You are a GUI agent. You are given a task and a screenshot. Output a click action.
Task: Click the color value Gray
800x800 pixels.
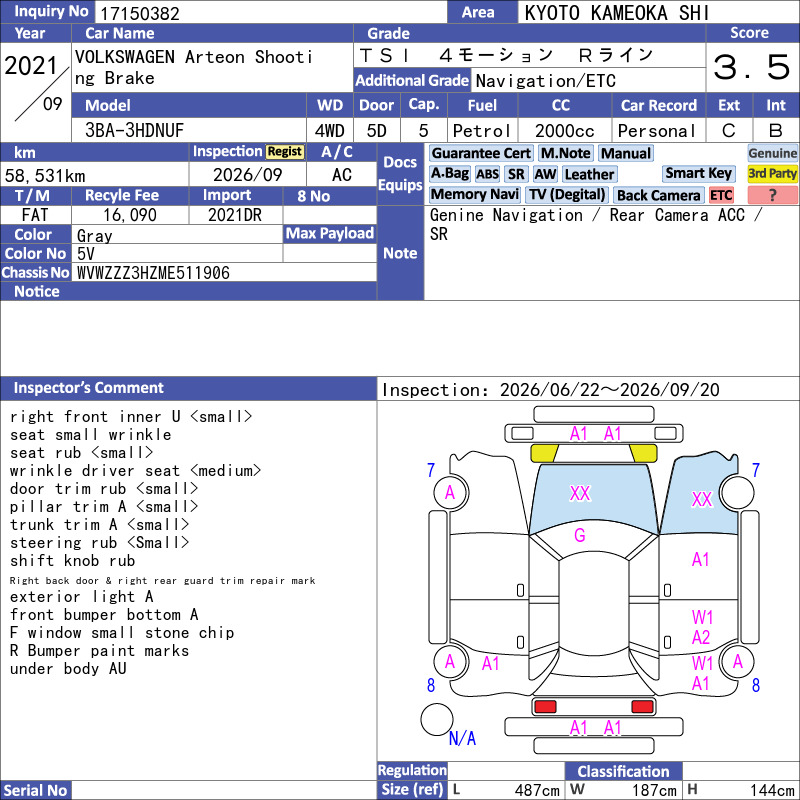94,236
